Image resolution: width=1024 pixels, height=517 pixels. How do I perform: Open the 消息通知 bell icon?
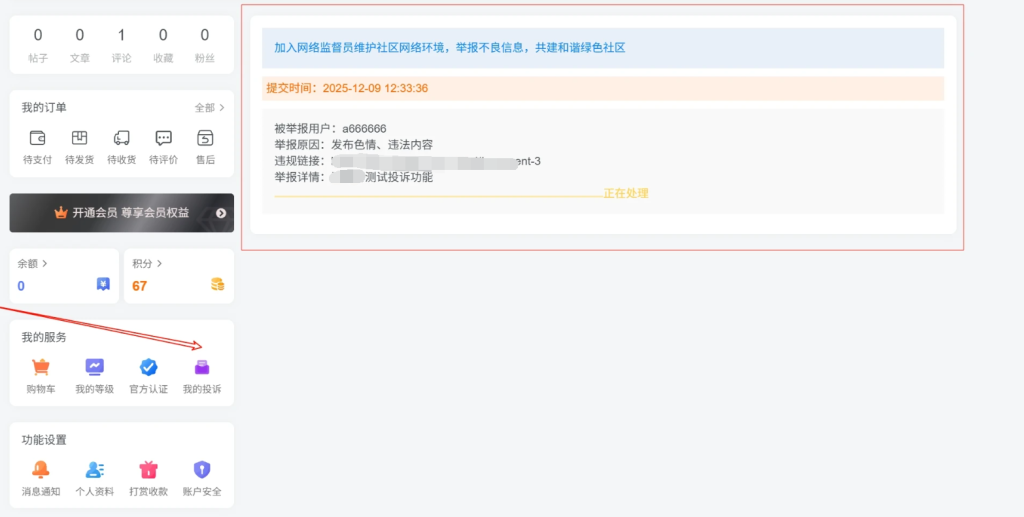point(40,469)
